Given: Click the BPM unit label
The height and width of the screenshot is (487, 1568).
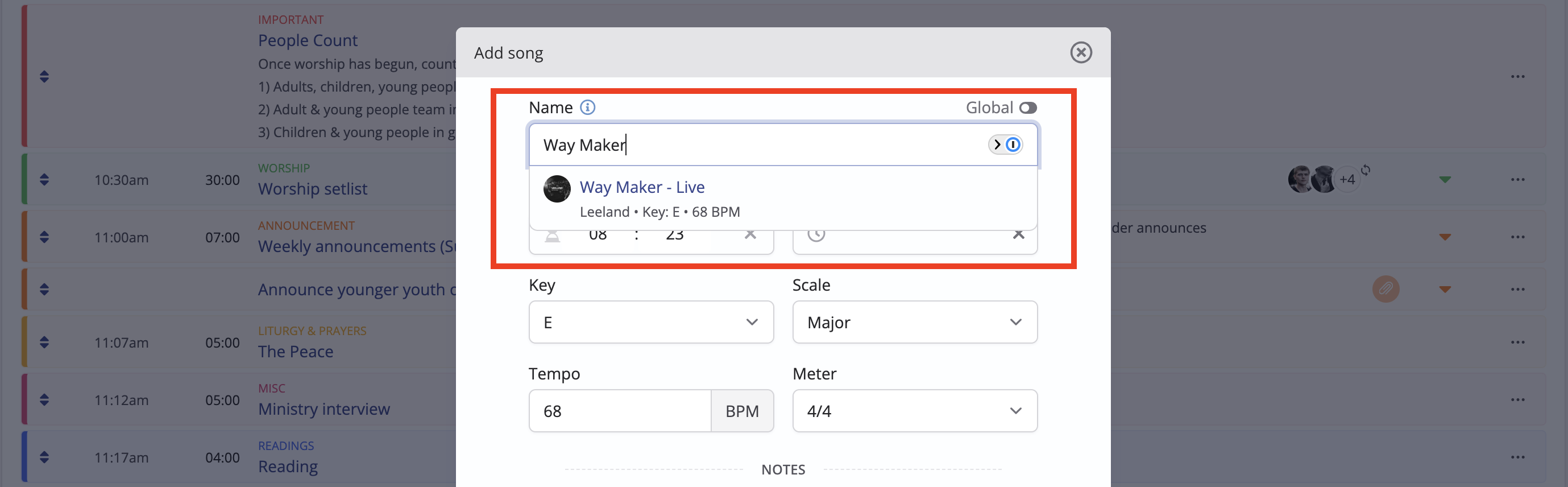Looking at the screenshot, I should 742,411.
